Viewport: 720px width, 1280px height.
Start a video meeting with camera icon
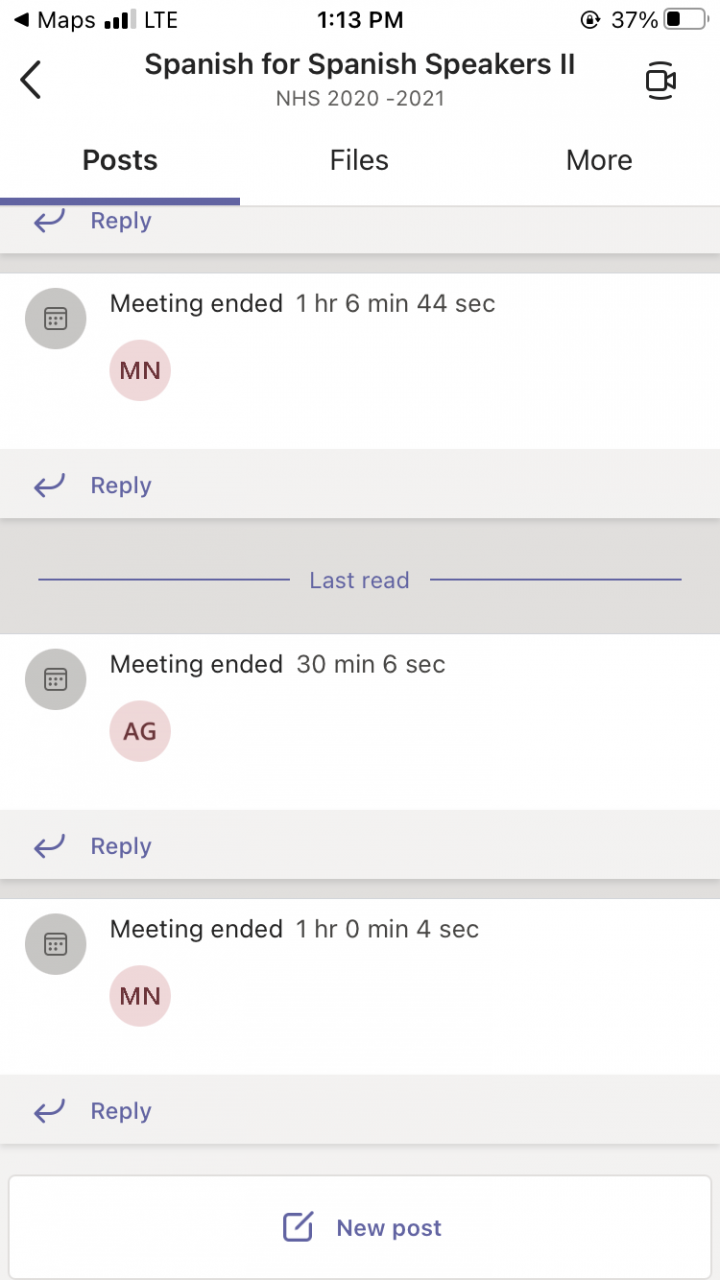pos(660,80)
